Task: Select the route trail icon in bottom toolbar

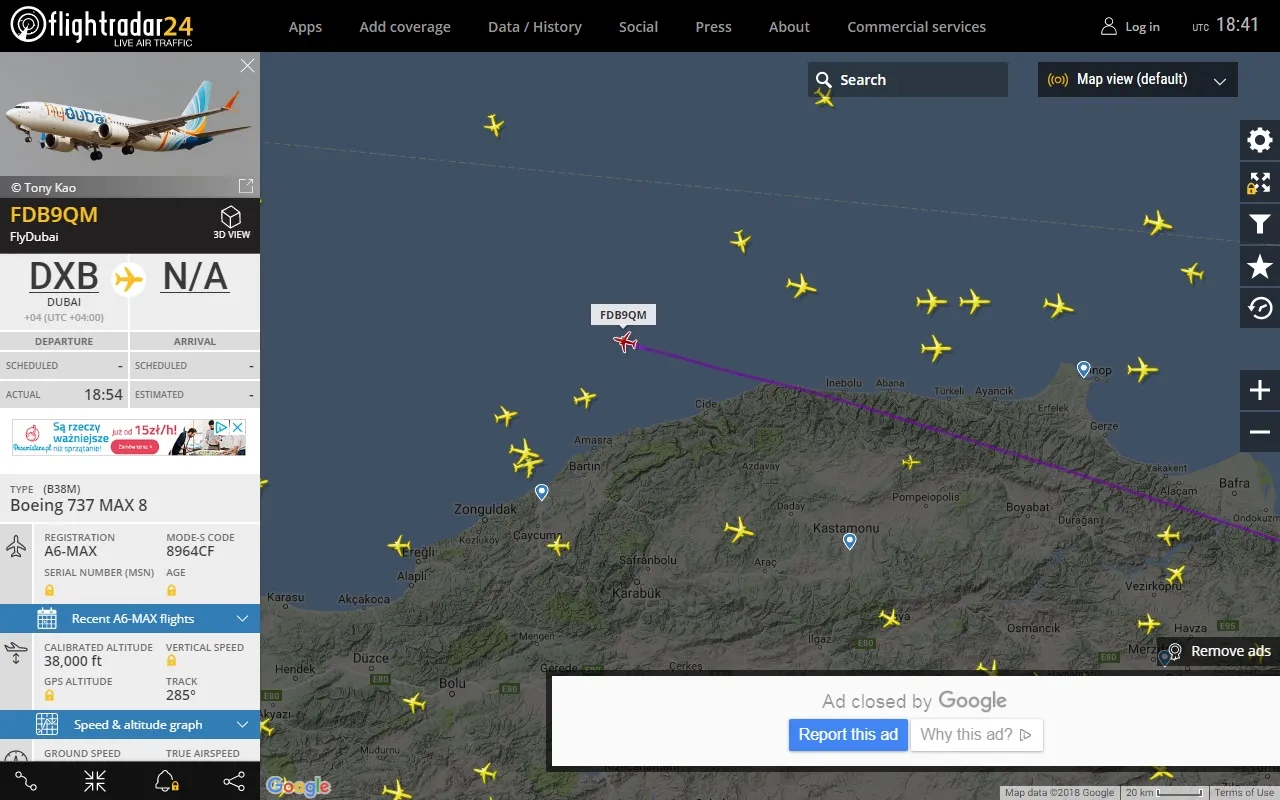Action: 25,781
